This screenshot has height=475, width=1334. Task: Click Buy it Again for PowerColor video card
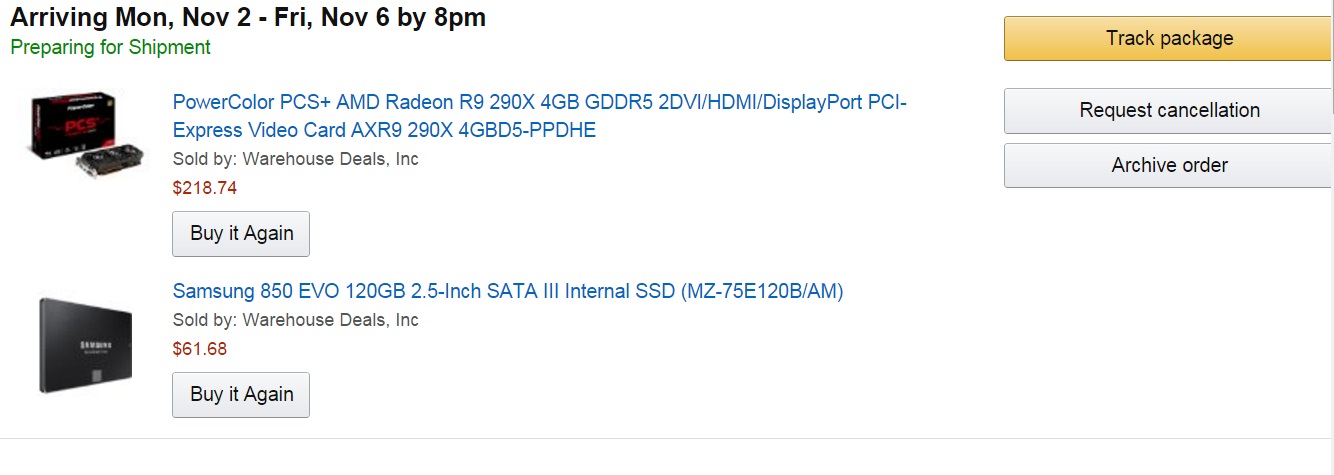point(241,234)
